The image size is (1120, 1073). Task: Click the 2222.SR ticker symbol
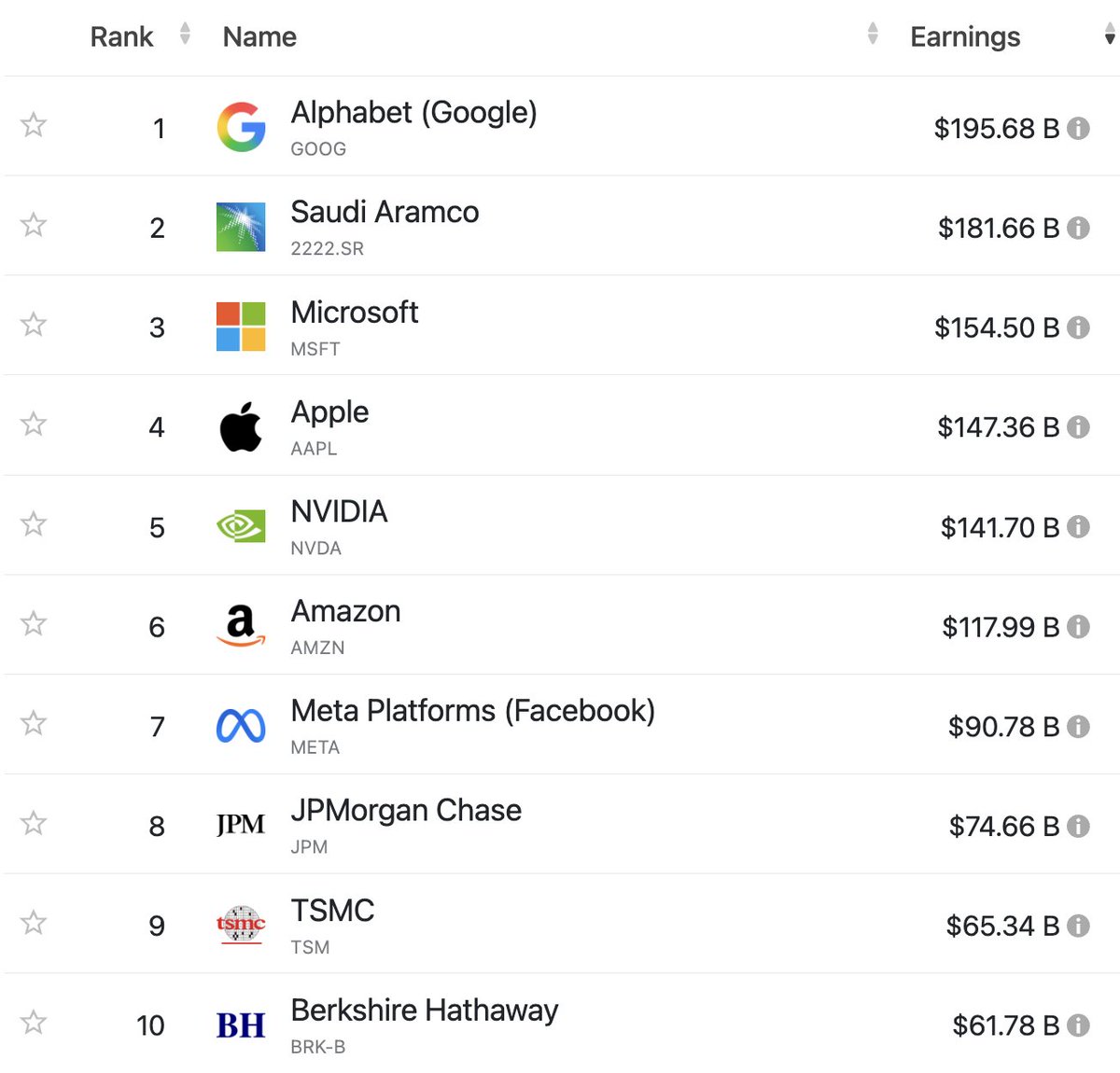(328, 249)
